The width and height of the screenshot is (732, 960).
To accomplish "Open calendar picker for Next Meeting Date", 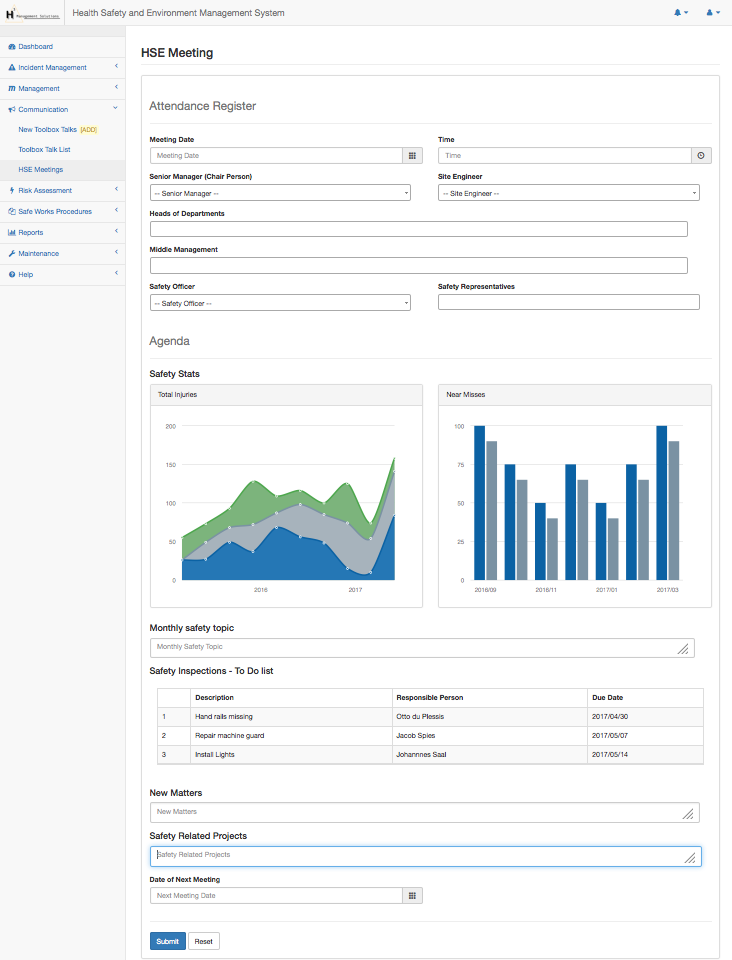I will coord(413,896).
